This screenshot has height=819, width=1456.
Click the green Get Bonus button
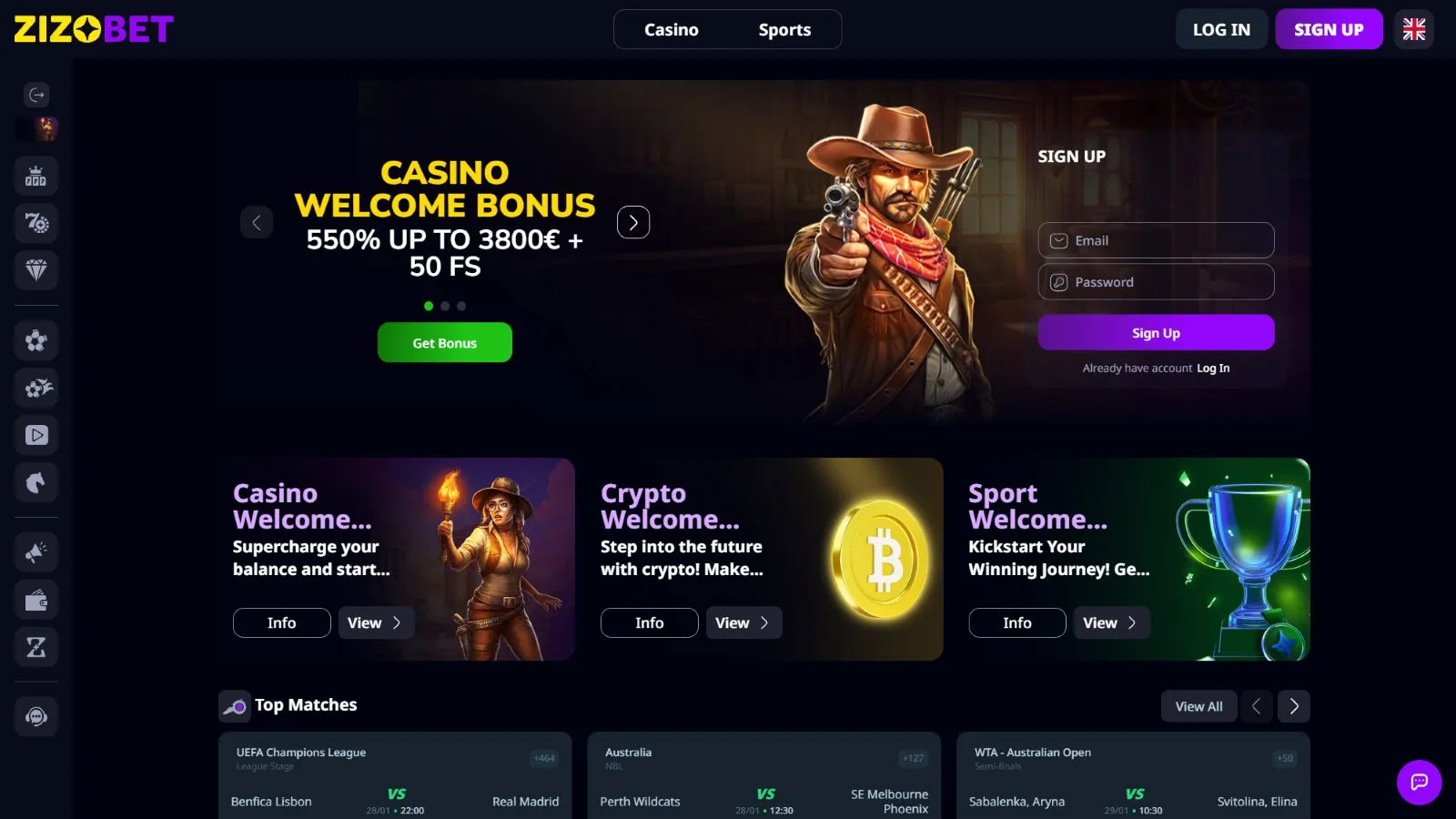445,343
